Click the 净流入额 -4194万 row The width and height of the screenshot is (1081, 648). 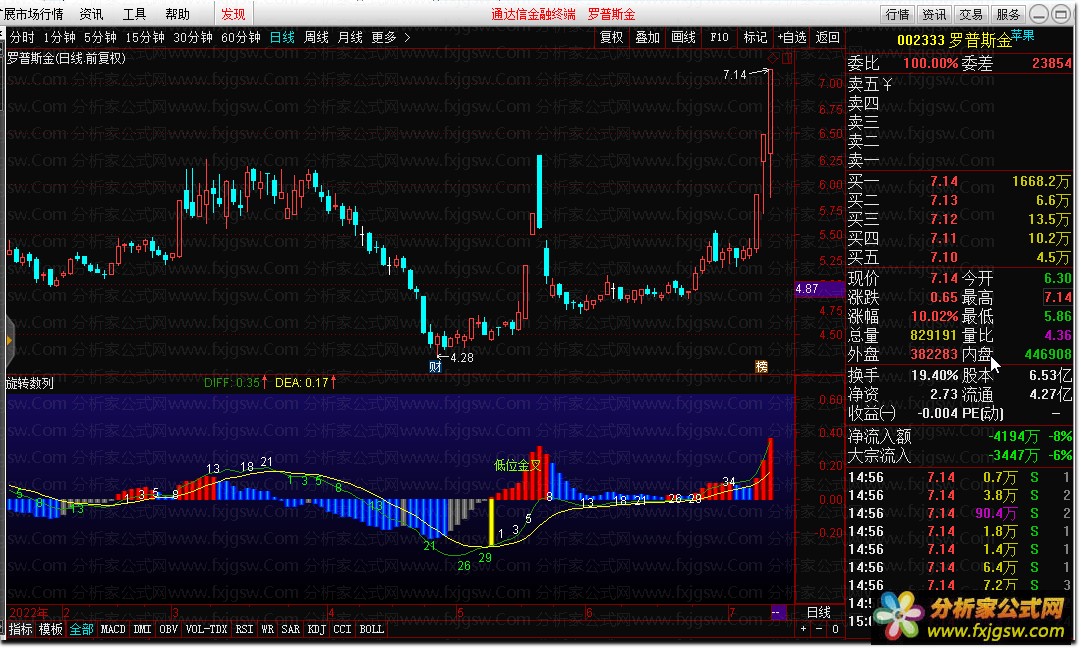tap(959, 436)
